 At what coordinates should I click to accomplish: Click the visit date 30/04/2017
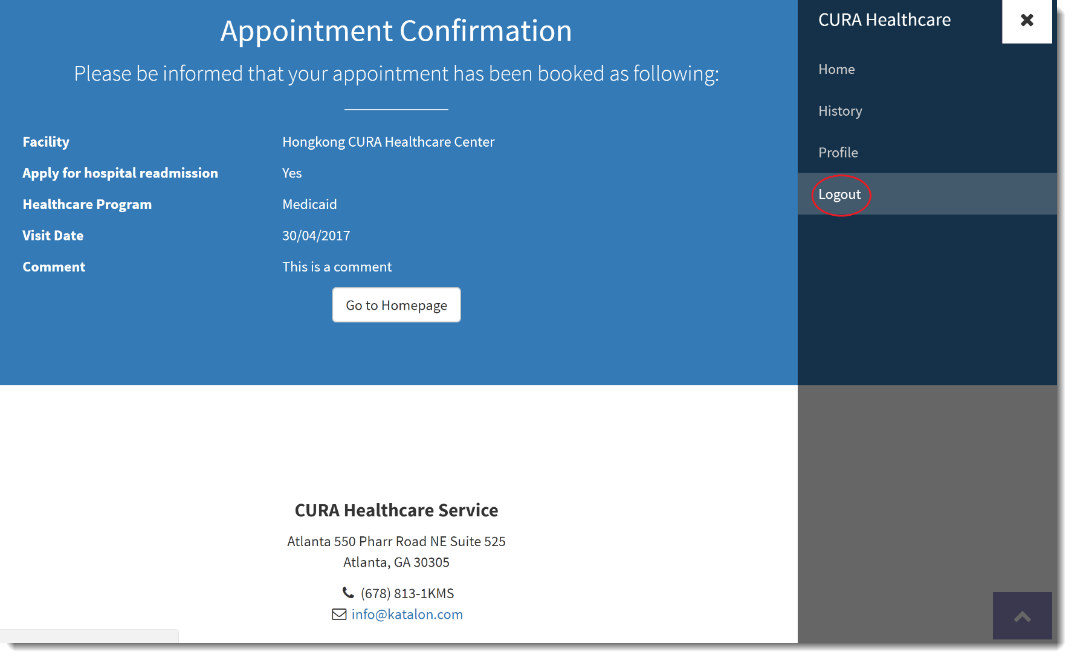[x=316, y=236]
